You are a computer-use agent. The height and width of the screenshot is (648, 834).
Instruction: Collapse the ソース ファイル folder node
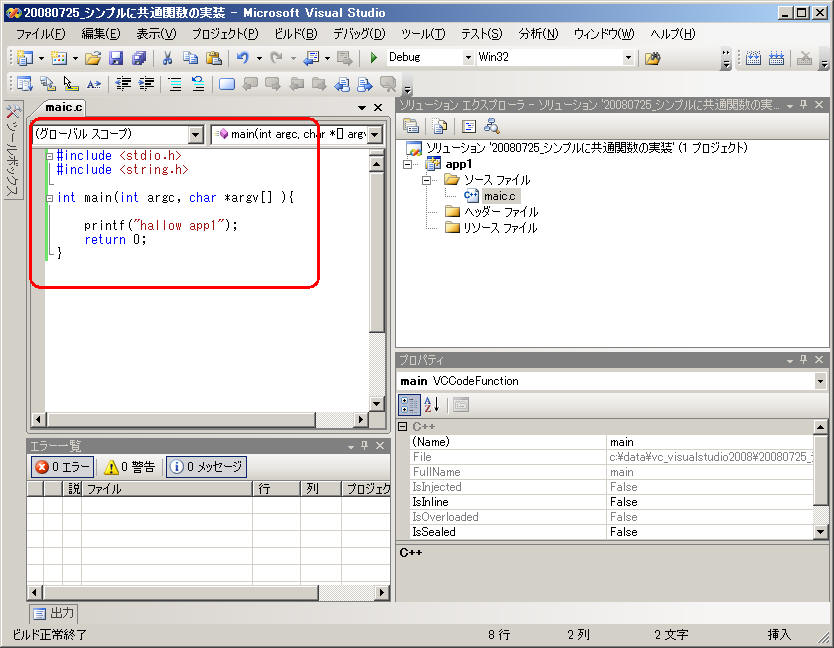427,180
